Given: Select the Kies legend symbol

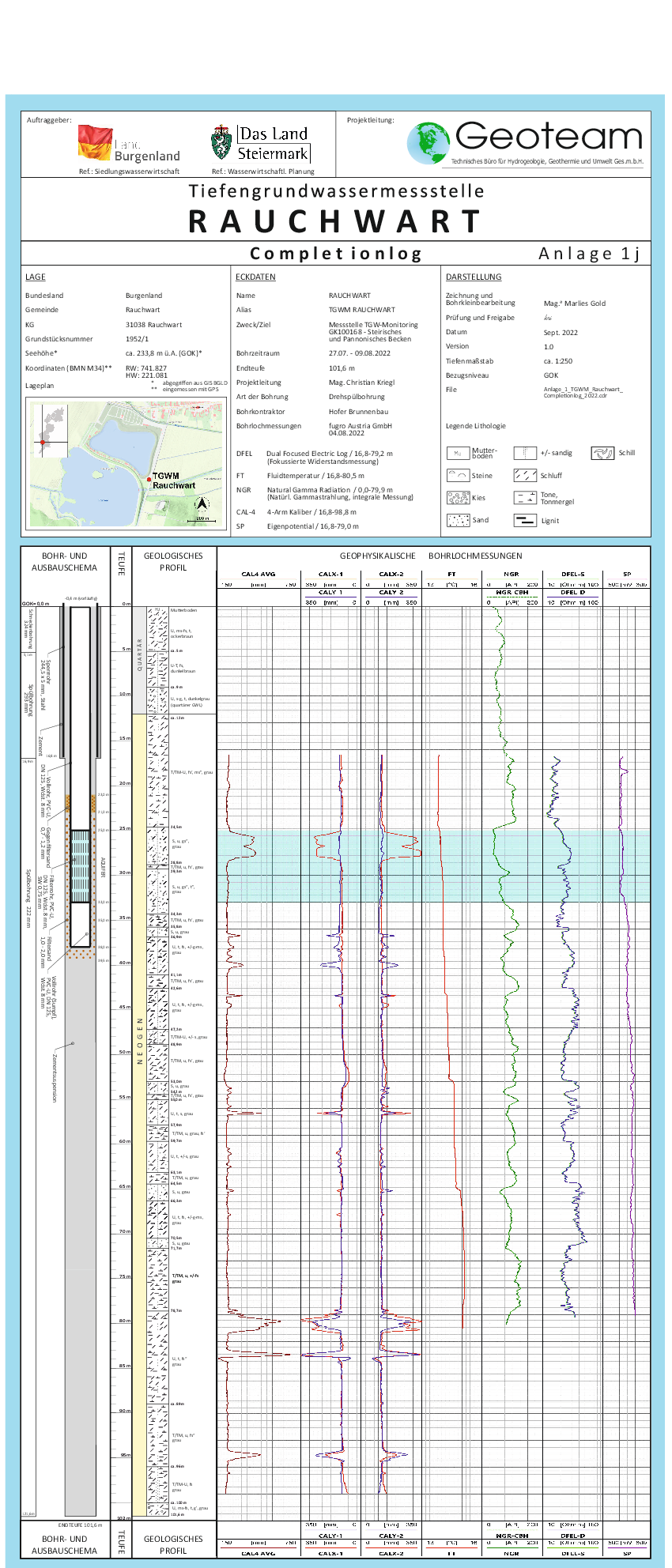Looking at the screenshot, I should (458, 498).
